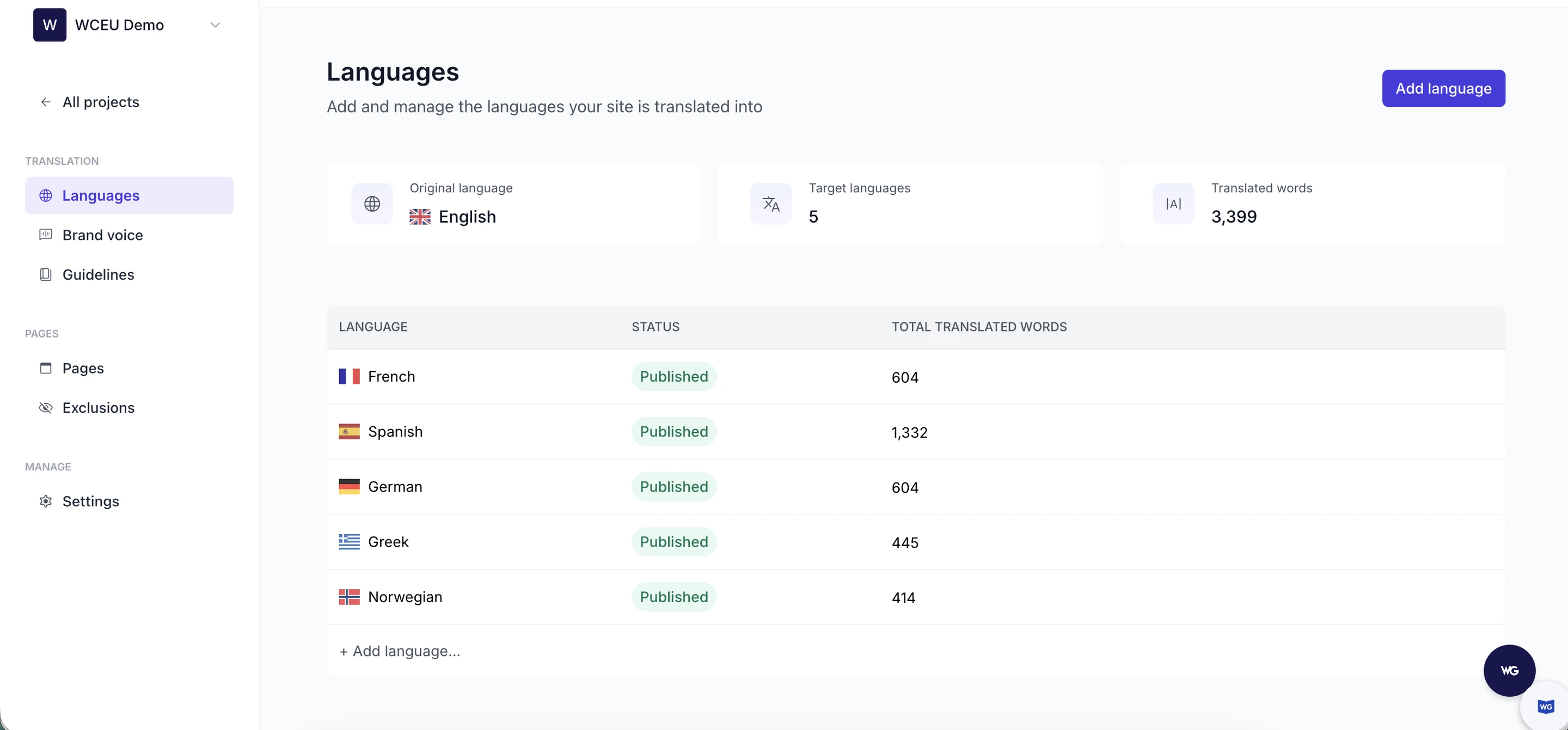
Task: Click the Total Translated Words column header
Action: [979, 327]
